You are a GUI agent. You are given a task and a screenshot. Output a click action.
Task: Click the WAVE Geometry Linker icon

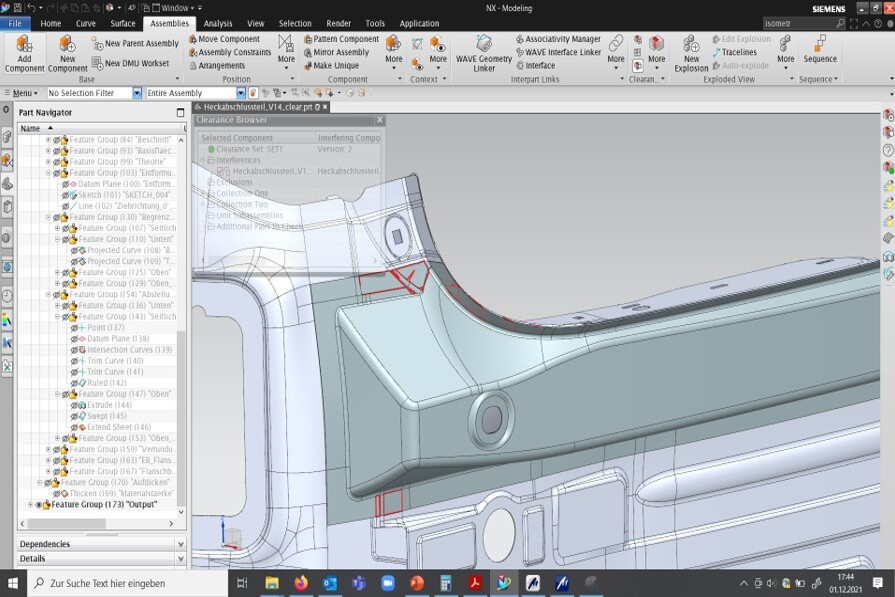point(484,45)
